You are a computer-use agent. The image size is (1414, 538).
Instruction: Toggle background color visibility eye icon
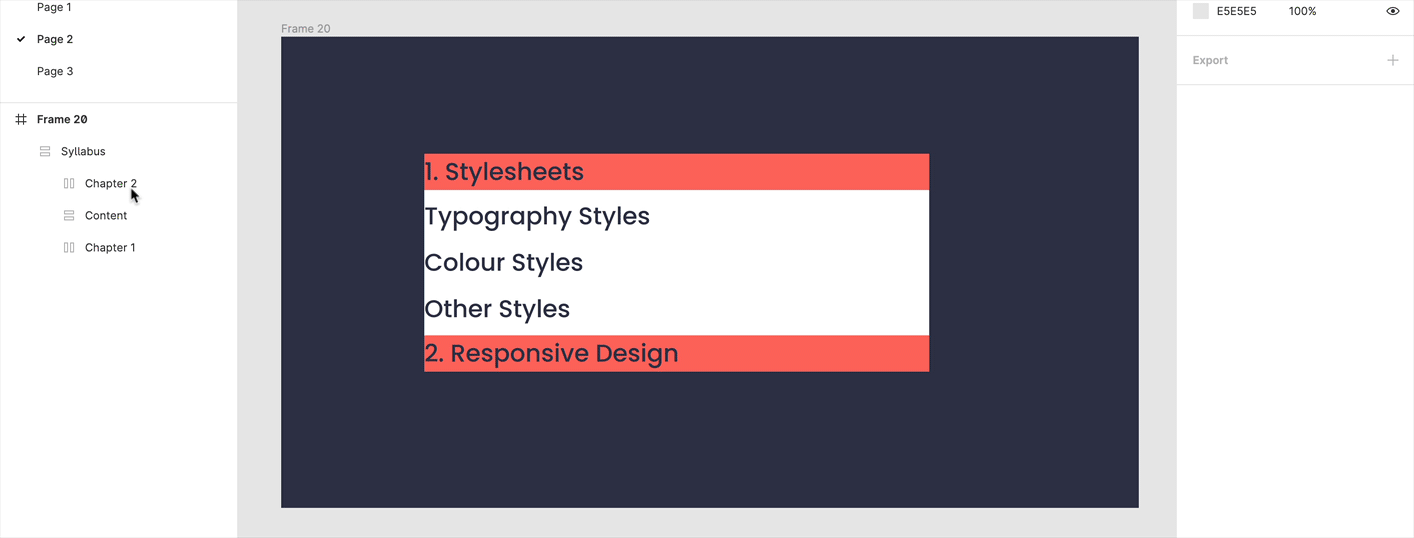pyautogui.click(x=1392, y=11)
